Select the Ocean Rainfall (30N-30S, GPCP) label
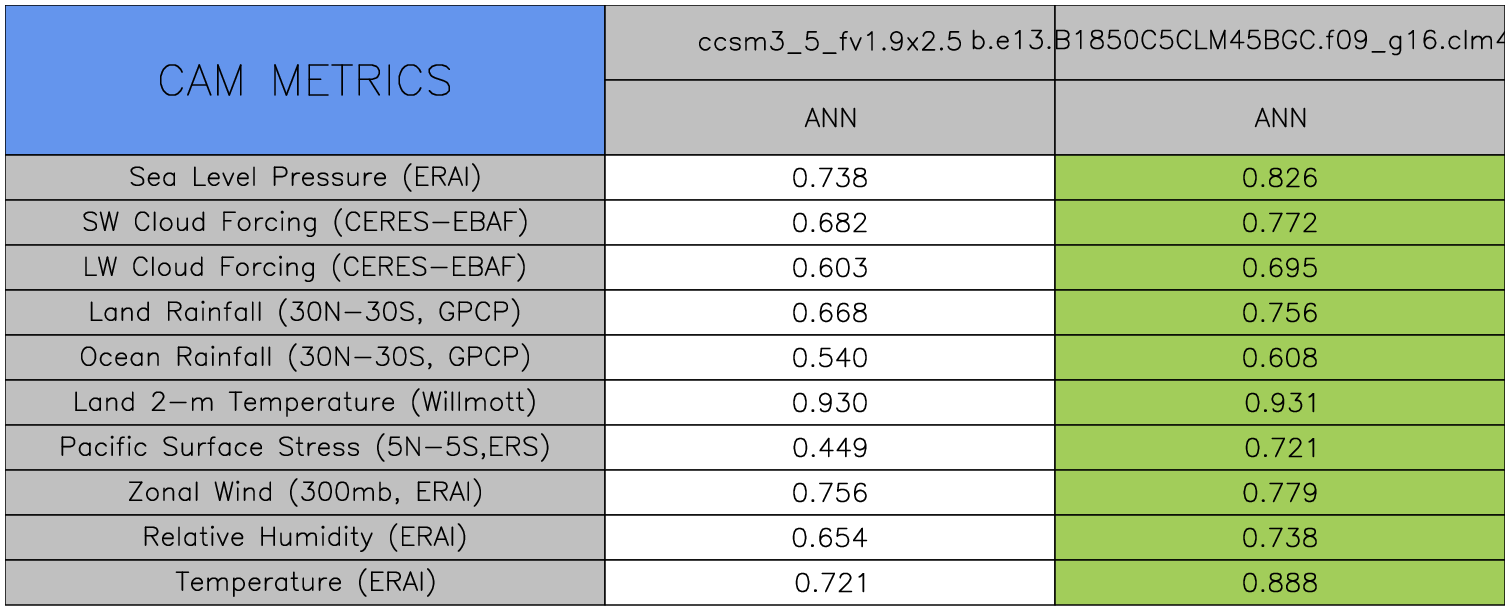1510x611 pixels. (305, 357)
